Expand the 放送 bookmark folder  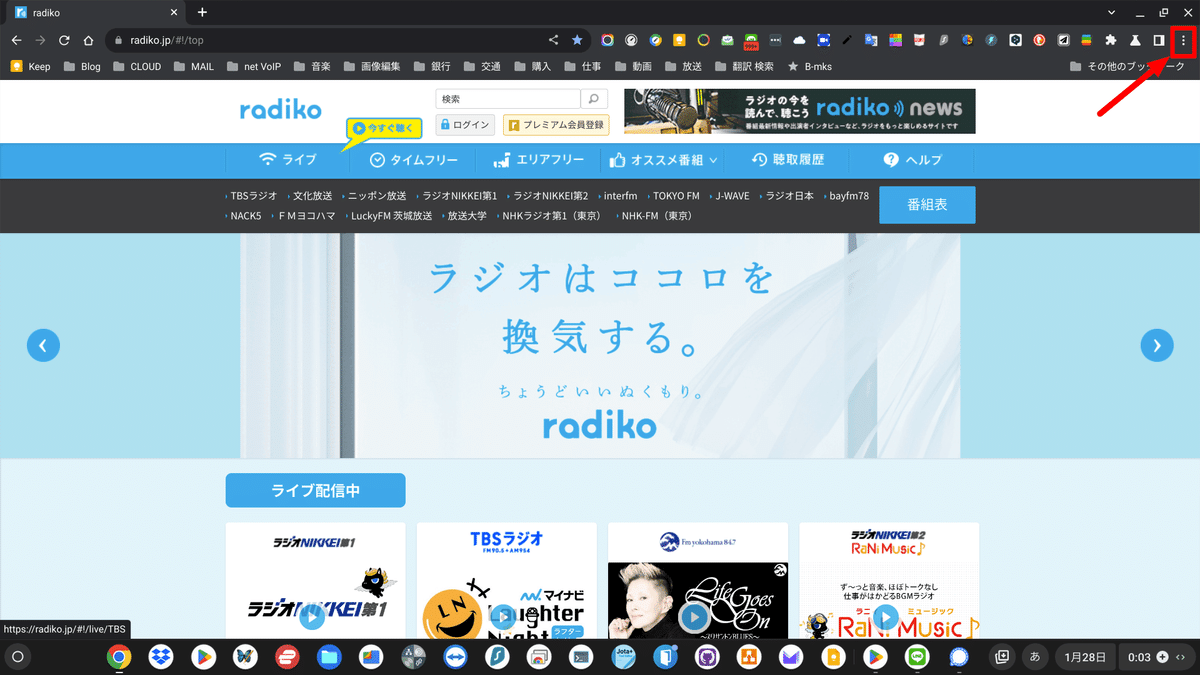pyautogui.click(x=683, y=67)
